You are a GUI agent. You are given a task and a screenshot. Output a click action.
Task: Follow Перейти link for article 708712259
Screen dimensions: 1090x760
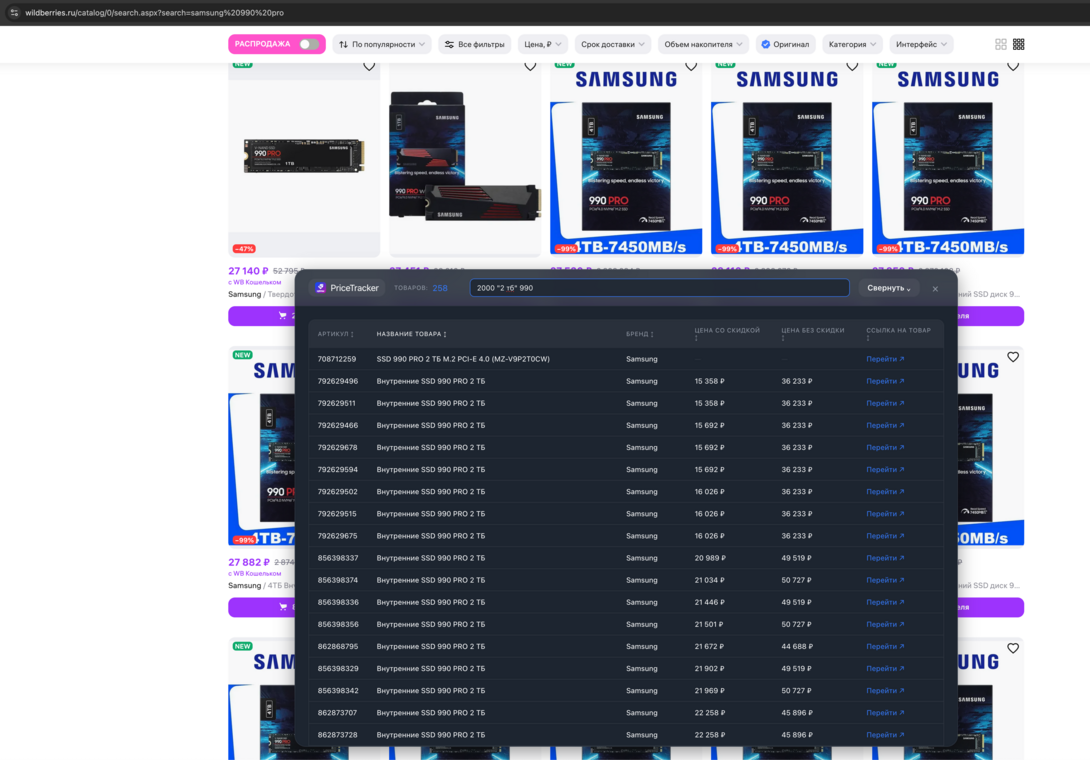pos(885,359)
